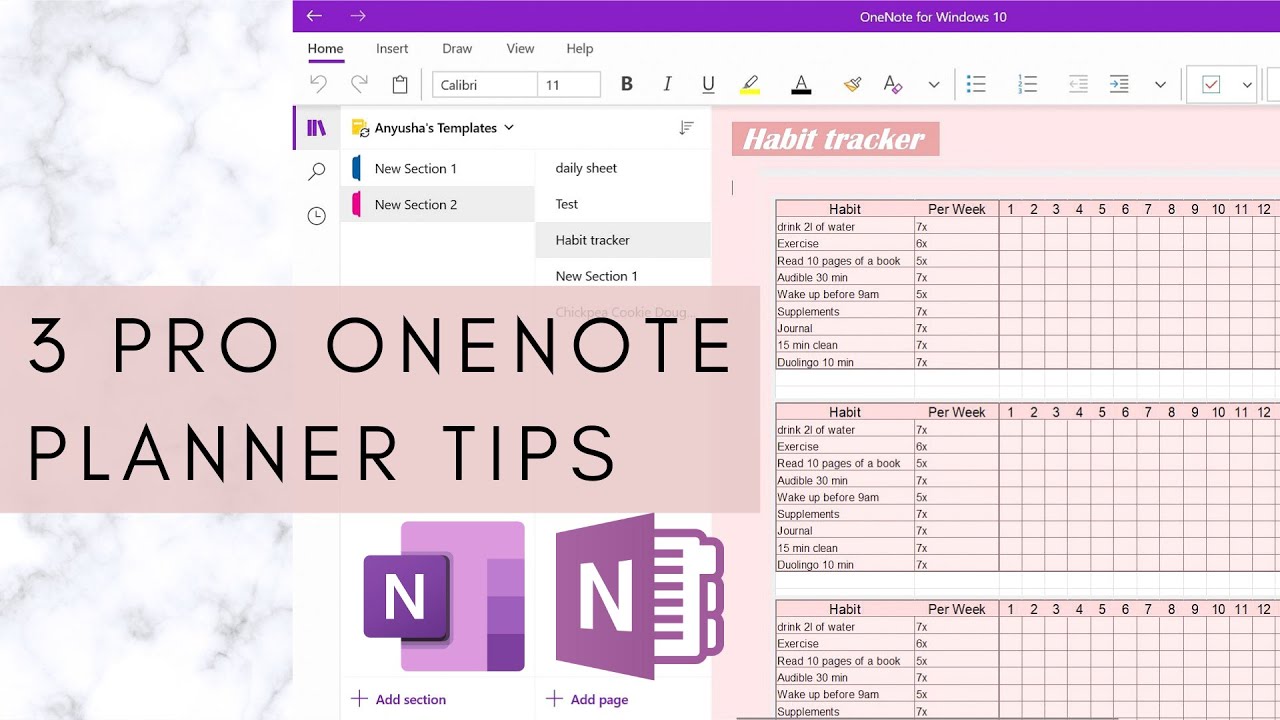Click day 12 column header in first table
This screenshot has width=1280, height=720.
(1264, 209)
